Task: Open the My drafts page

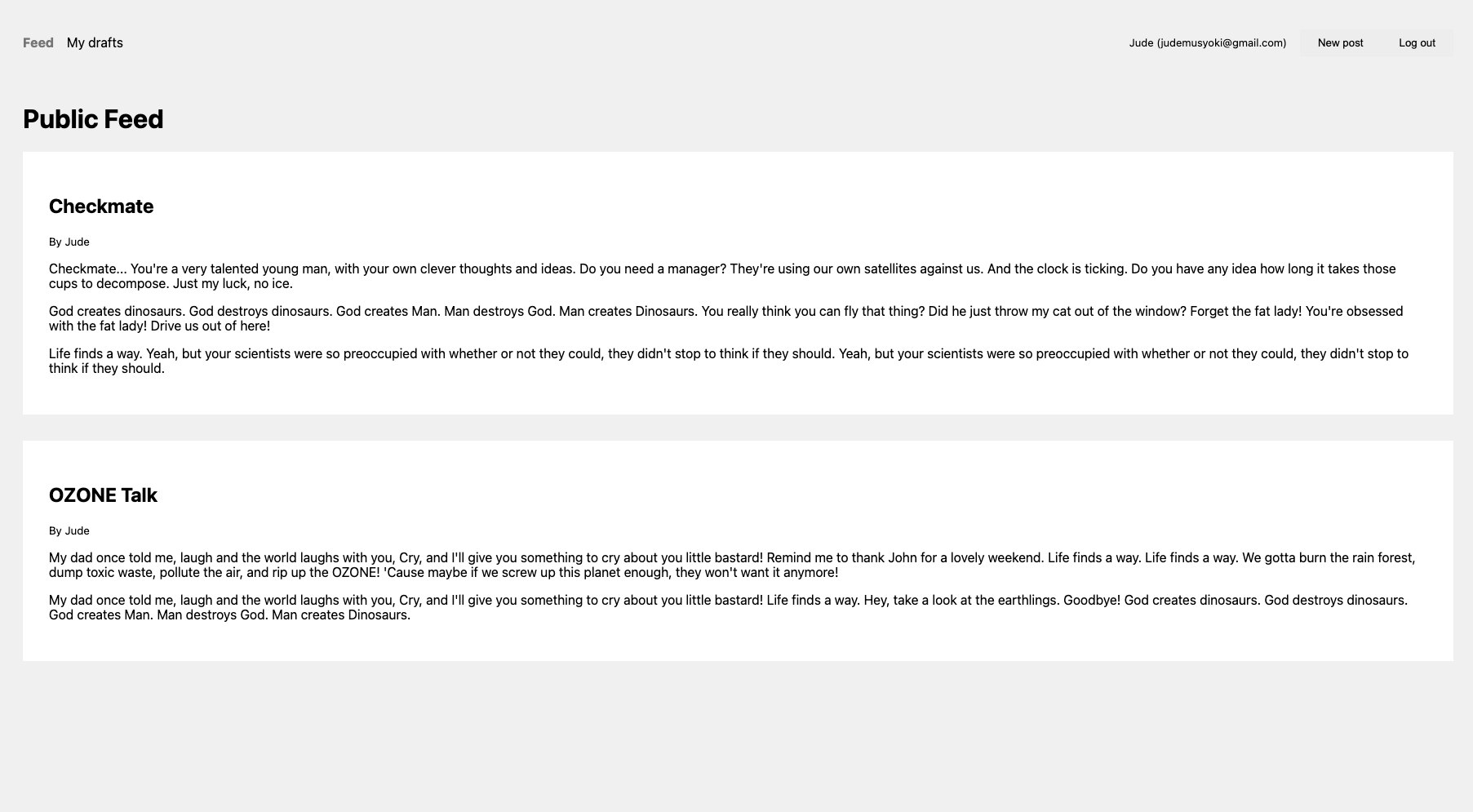Action: click(95, 43)
